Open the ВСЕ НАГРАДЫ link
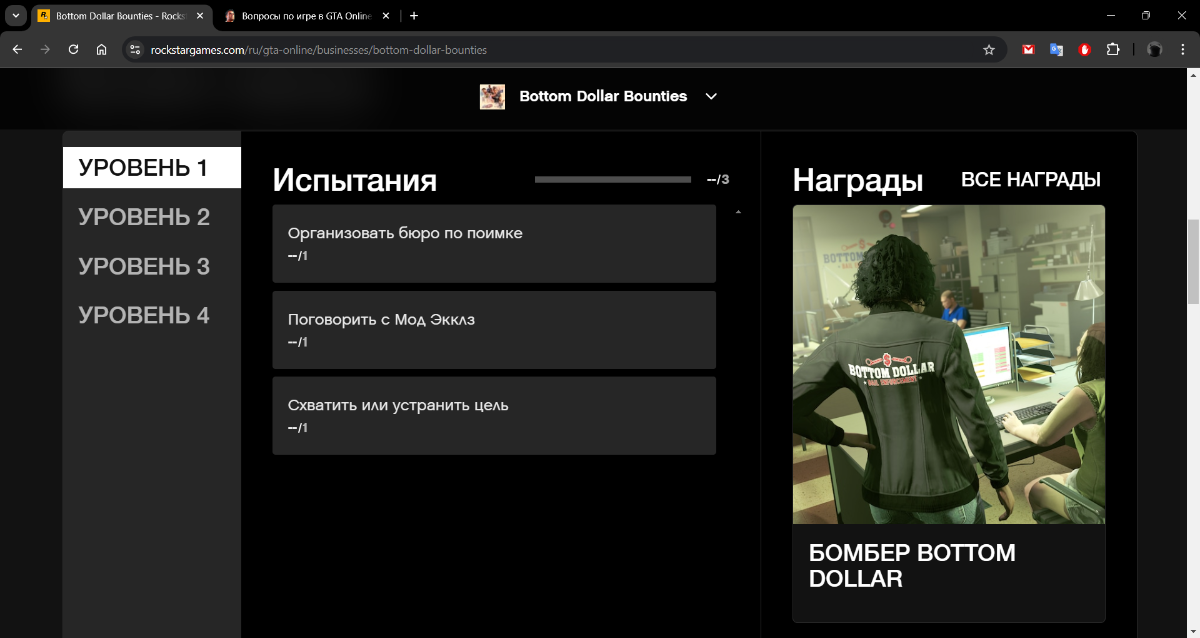Viewport: 1200px width, 638px height. 1031,180
